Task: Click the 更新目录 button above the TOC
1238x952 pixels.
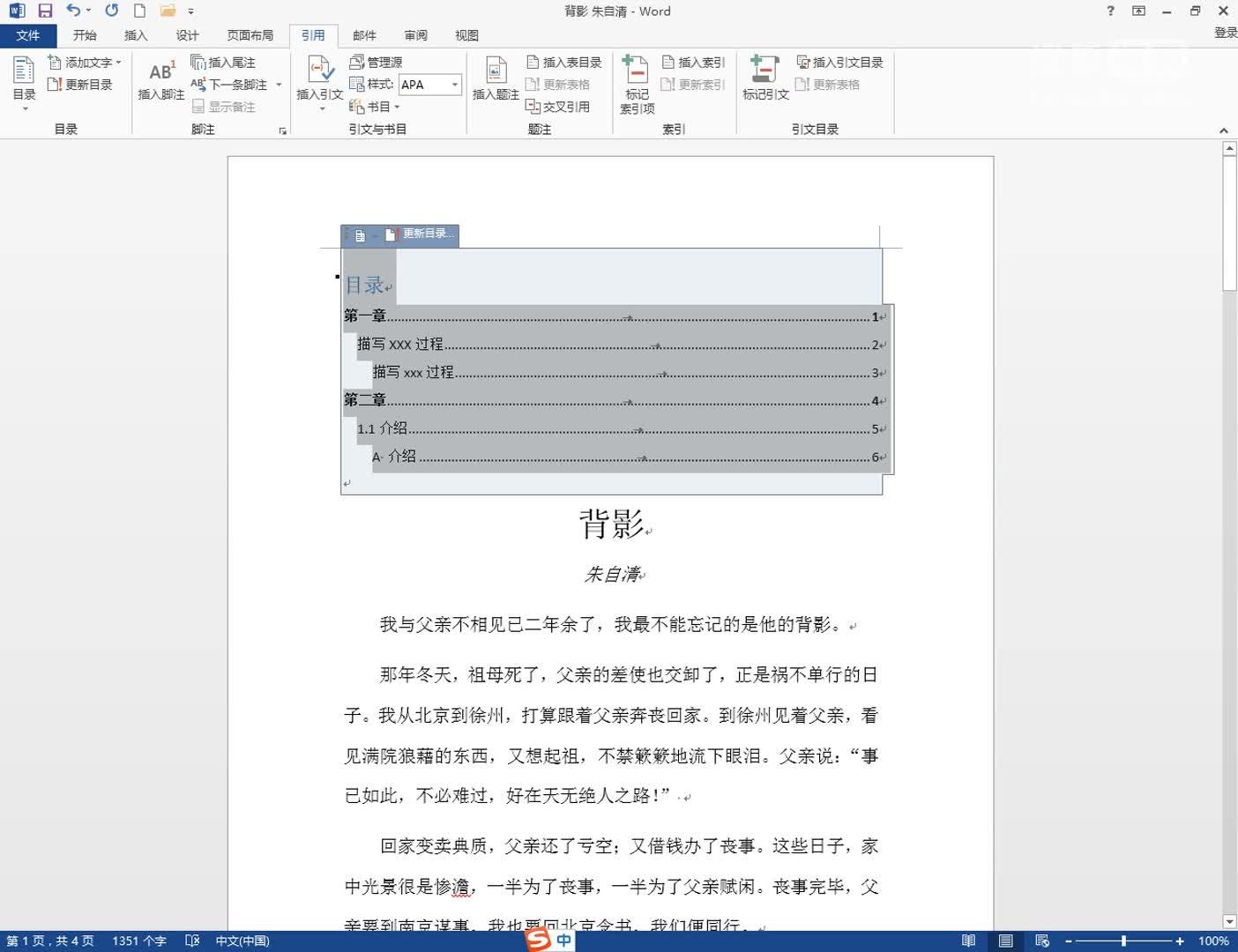Action: tap(428, 234)
